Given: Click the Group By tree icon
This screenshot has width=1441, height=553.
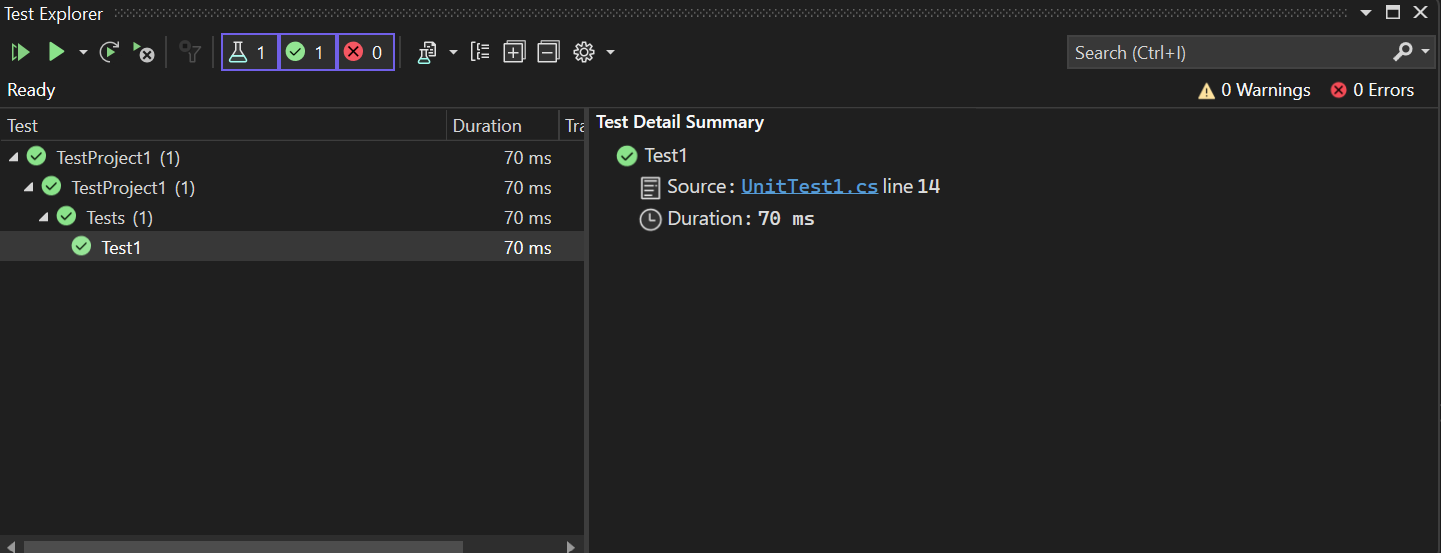Looking at the screenshot, I should (x=480, y=52).
